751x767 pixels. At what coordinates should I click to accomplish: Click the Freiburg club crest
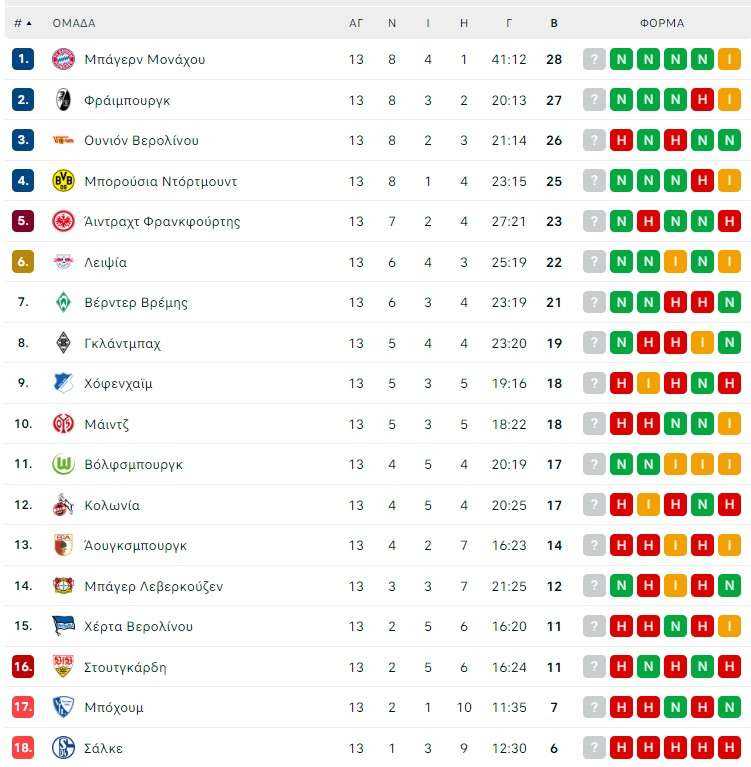(x=63, y=100)
